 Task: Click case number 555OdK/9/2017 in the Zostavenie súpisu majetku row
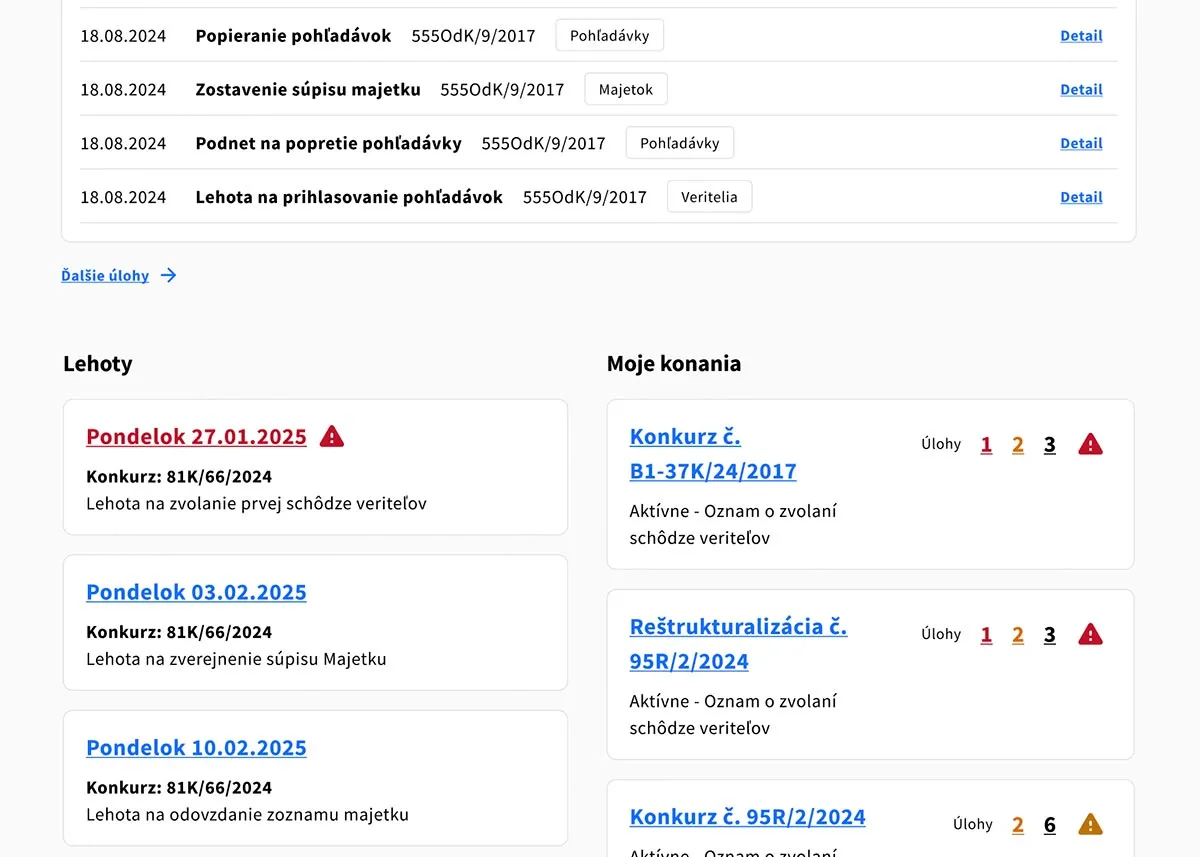click(x=502, y=90)
